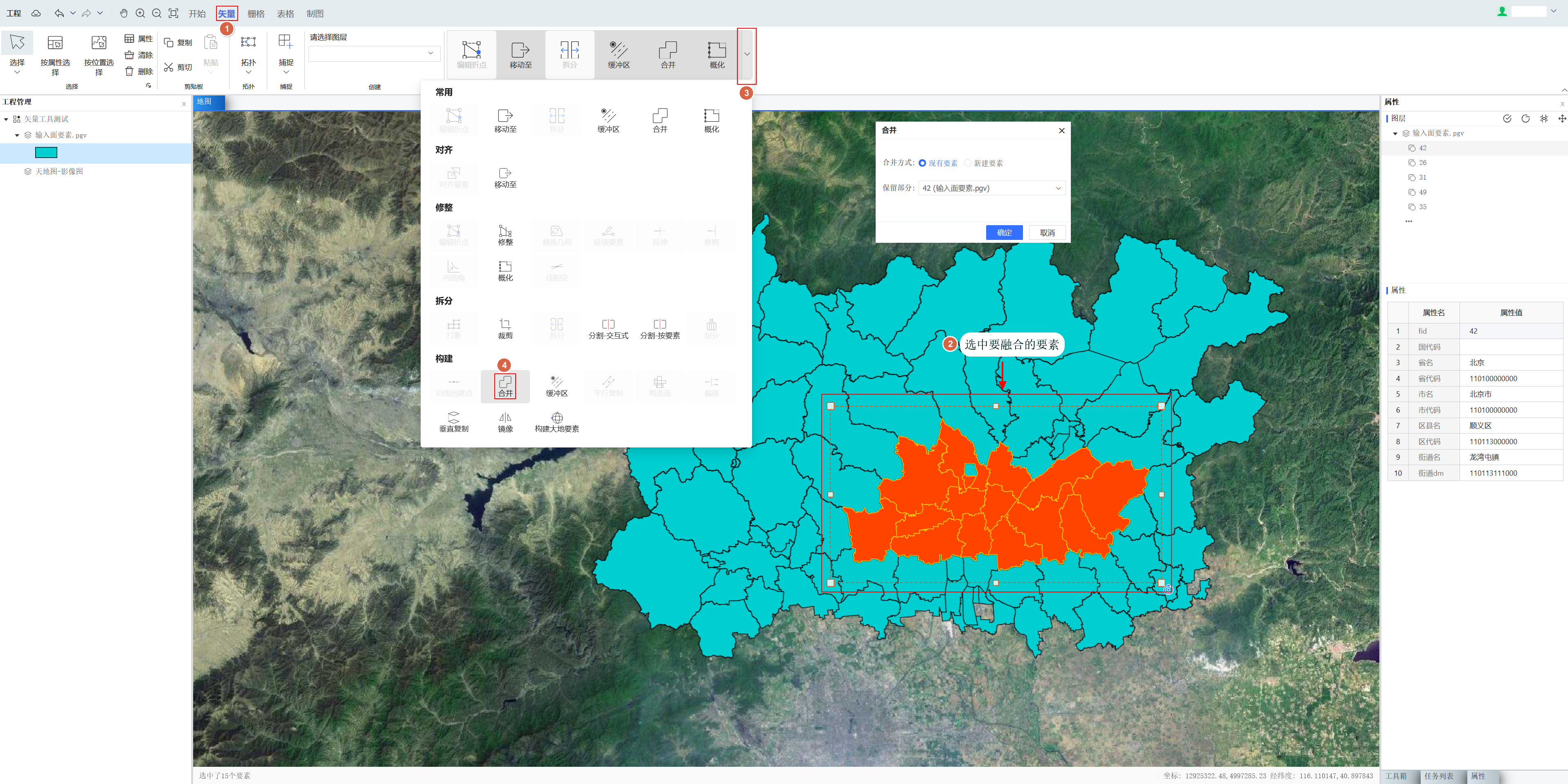Click 取消 in merge dialog
Screen dimensions: 1568x784
(x=1047, y=233)
